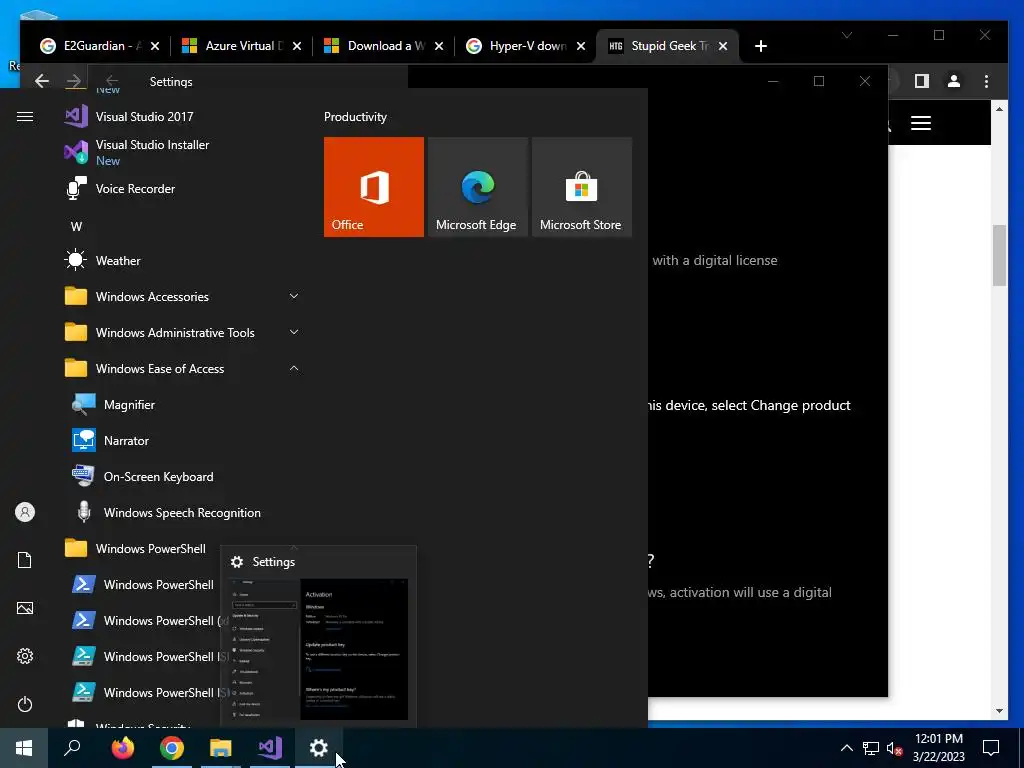Open user account icon in Start sidebar

pos(25,512)
